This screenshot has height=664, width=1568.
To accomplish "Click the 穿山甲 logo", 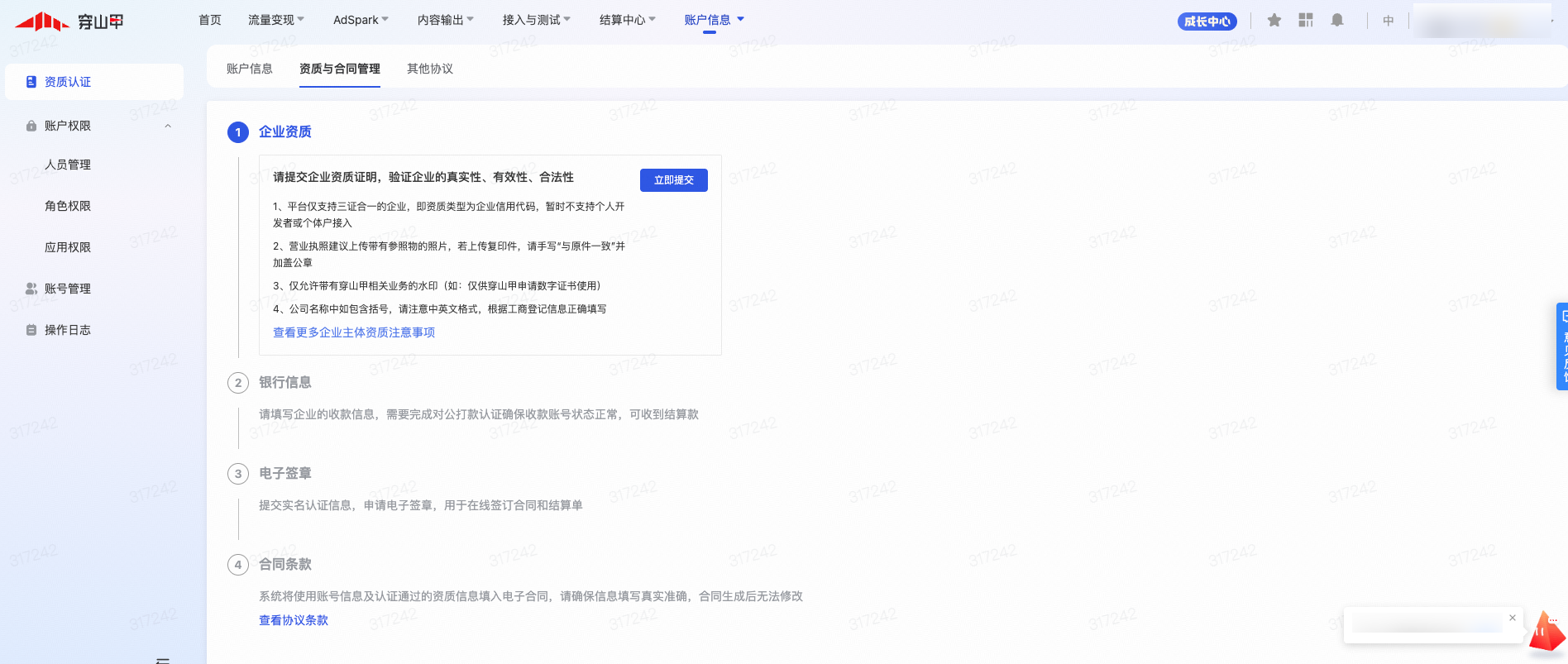I will click(69, 21).
